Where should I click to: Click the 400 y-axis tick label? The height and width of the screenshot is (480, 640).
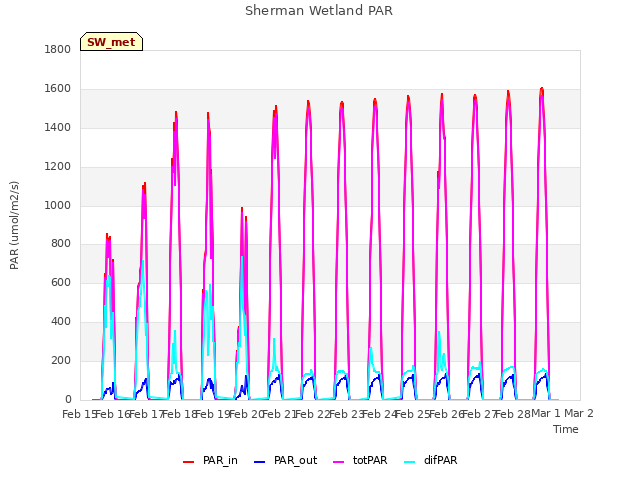click(61, 322)
